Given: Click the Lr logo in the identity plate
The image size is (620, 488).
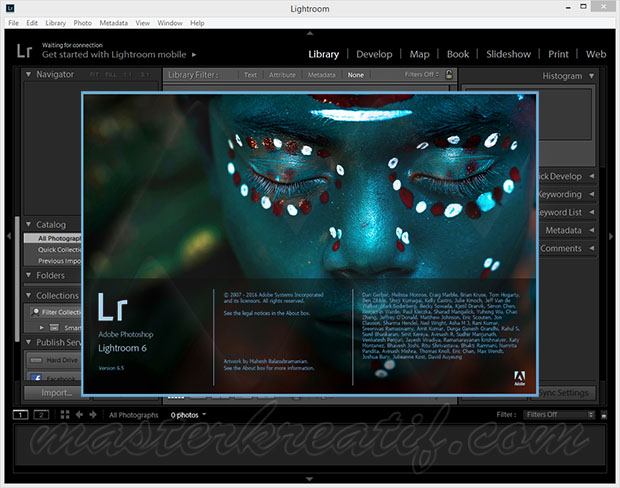Looking at the screenshot, I should click(x=24, y=51).
